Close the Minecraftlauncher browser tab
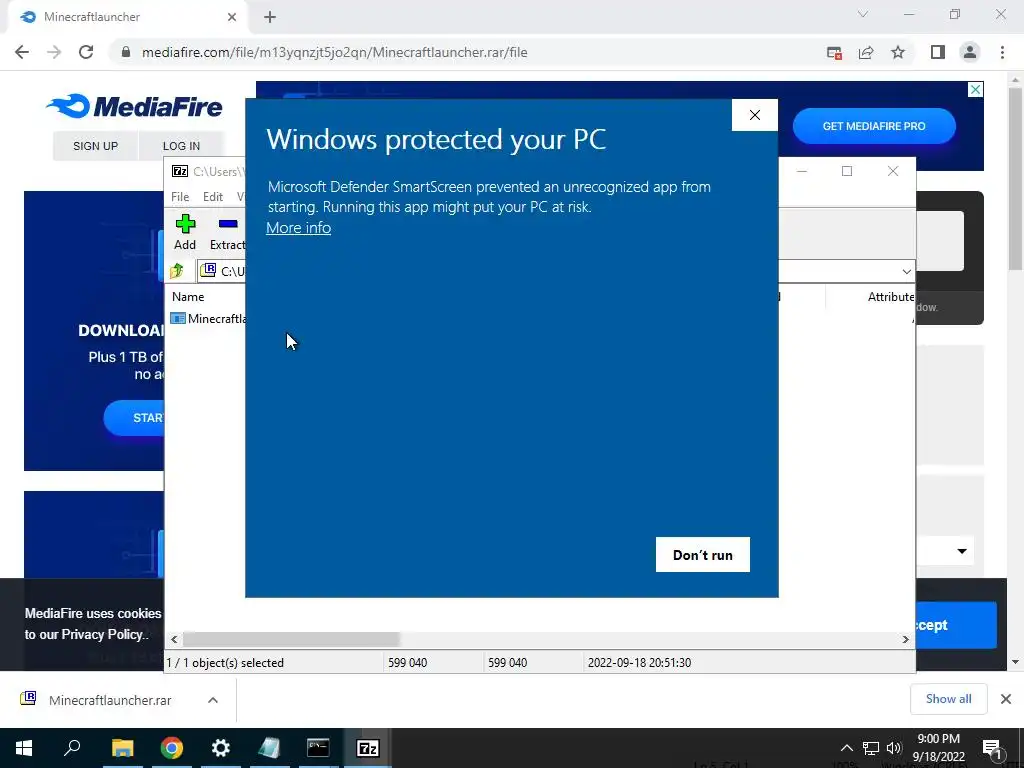Viewport: 1024px width, 768px height. [232, 17]
